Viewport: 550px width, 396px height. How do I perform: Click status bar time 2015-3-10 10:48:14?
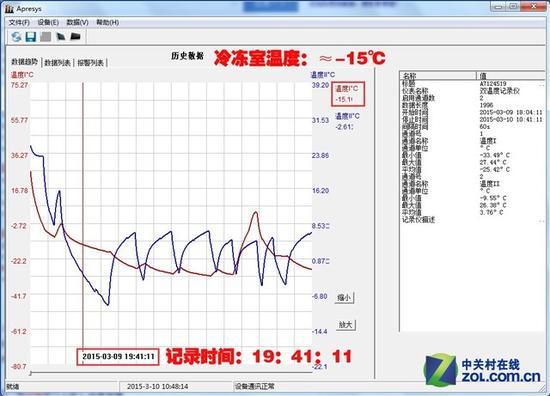(x=157, y=387)
